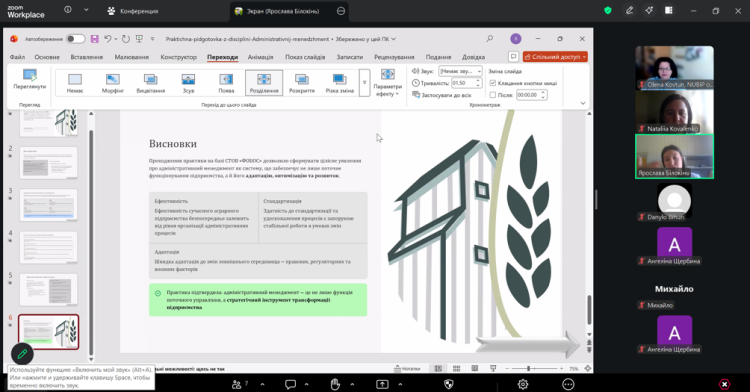The height and width of the screenshot is (392, 750).
Task: Start slideshow from quick access toolbar
Action: (x=139, y=39)
